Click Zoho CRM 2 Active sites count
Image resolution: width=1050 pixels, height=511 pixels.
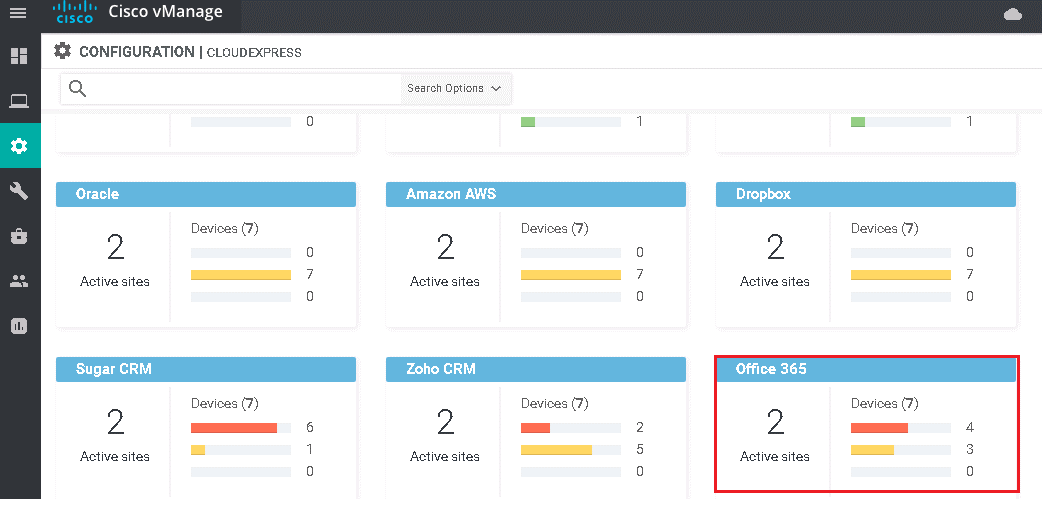pyautogui.click(x=445, y=423)
